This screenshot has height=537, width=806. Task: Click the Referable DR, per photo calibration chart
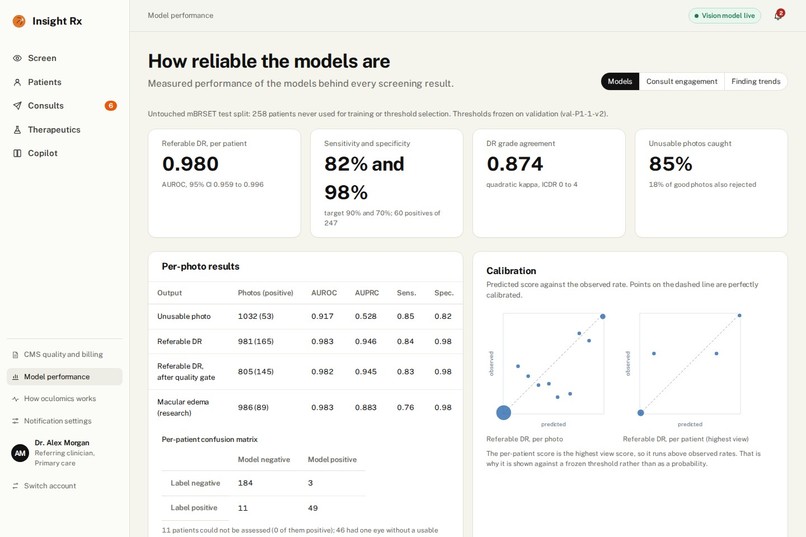click(x=553, y=363)
